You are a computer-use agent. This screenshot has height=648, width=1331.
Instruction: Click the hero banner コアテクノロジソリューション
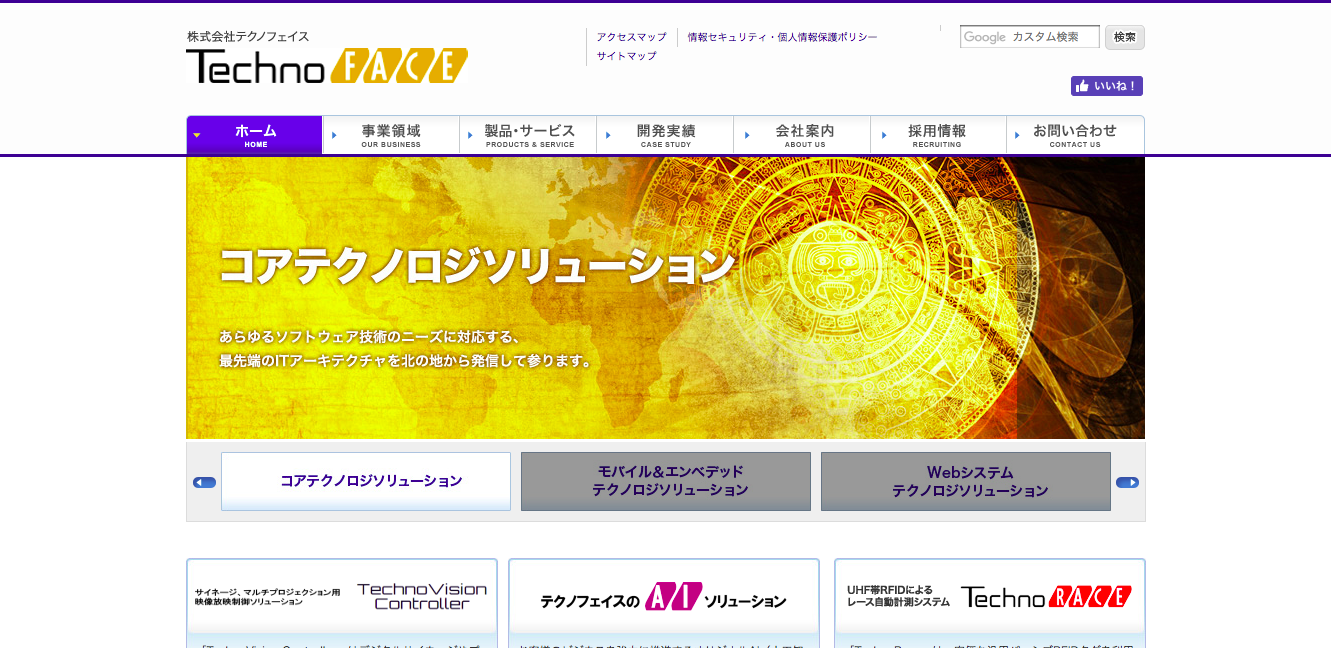(665, 298)
